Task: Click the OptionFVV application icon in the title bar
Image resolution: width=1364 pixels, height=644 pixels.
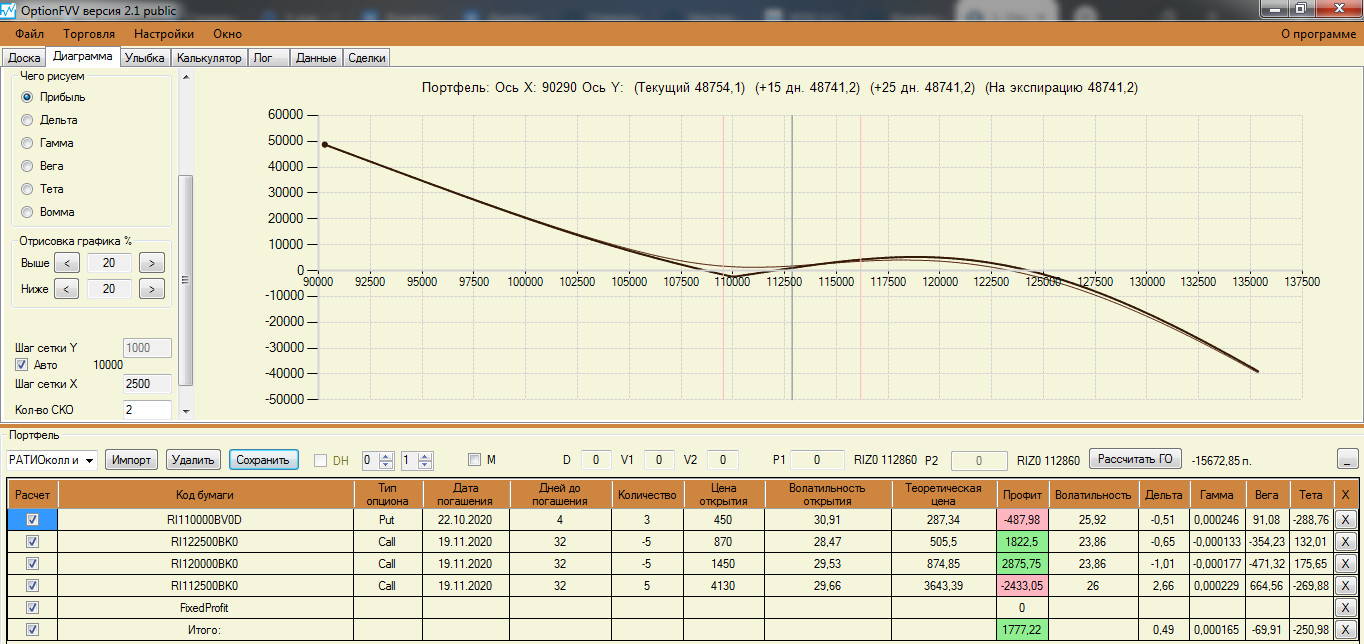Action: [10, 9]
